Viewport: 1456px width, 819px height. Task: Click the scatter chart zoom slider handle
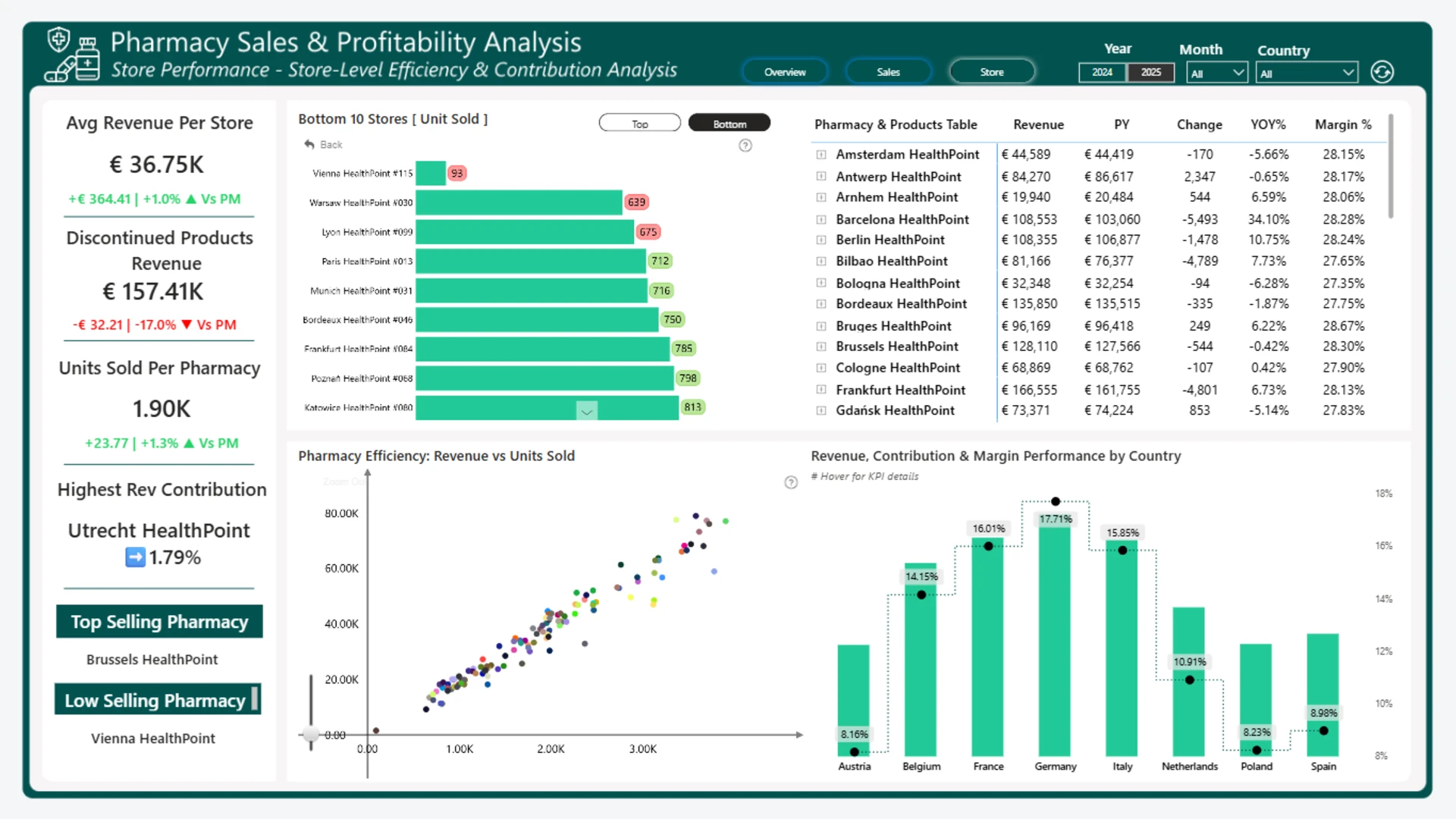[x=311, y=734]
